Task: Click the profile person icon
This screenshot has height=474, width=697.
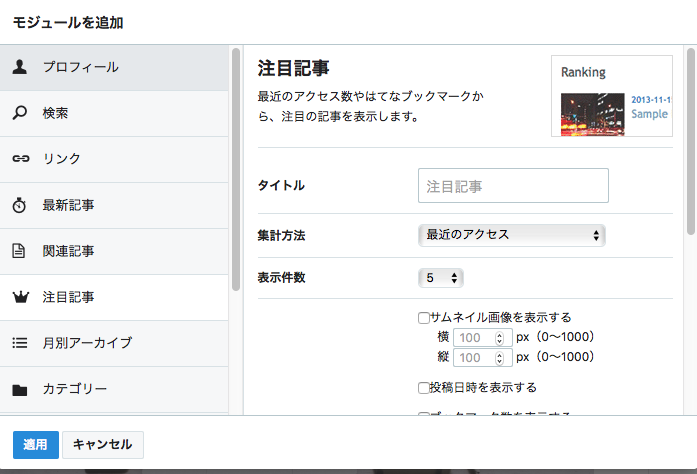Action: (20, 67)
